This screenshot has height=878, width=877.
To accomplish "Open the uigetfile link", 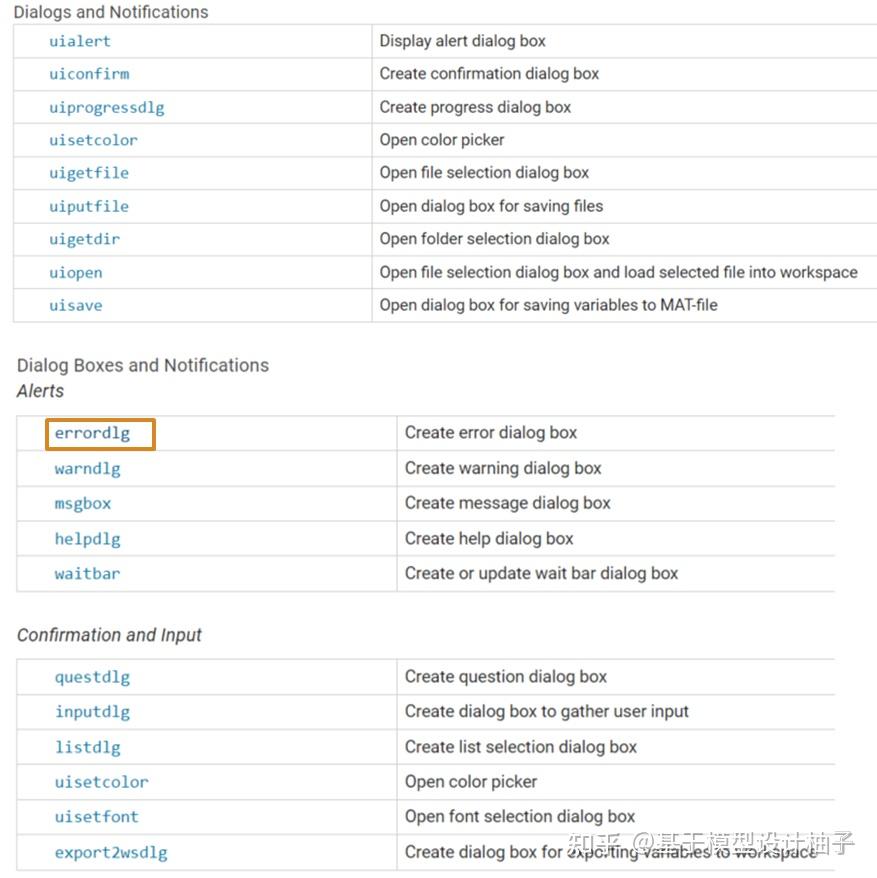I will point(89,173).
